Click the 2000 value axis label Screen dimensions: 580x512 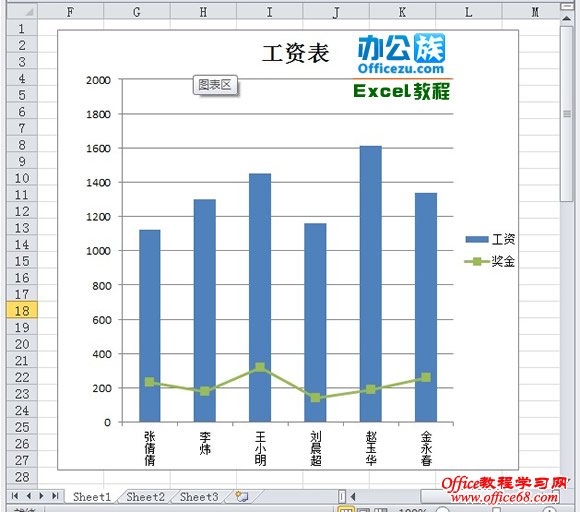(x=98, y=80)
